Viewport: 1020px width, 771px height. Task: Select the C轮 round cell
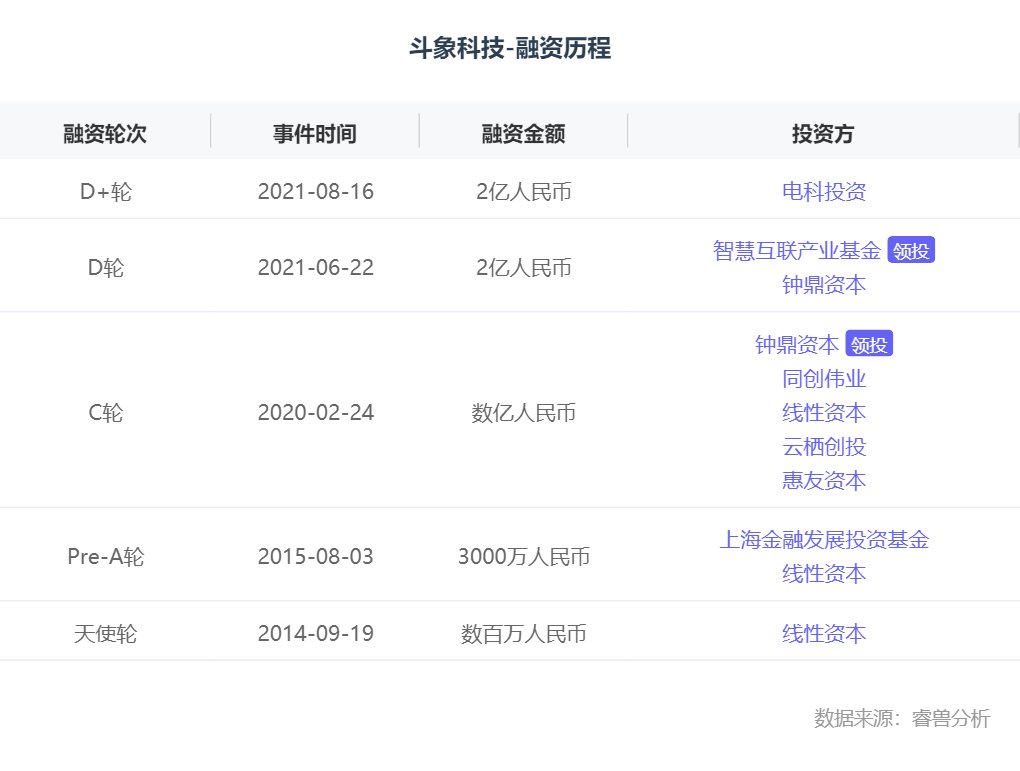click(x=105, y=413)
